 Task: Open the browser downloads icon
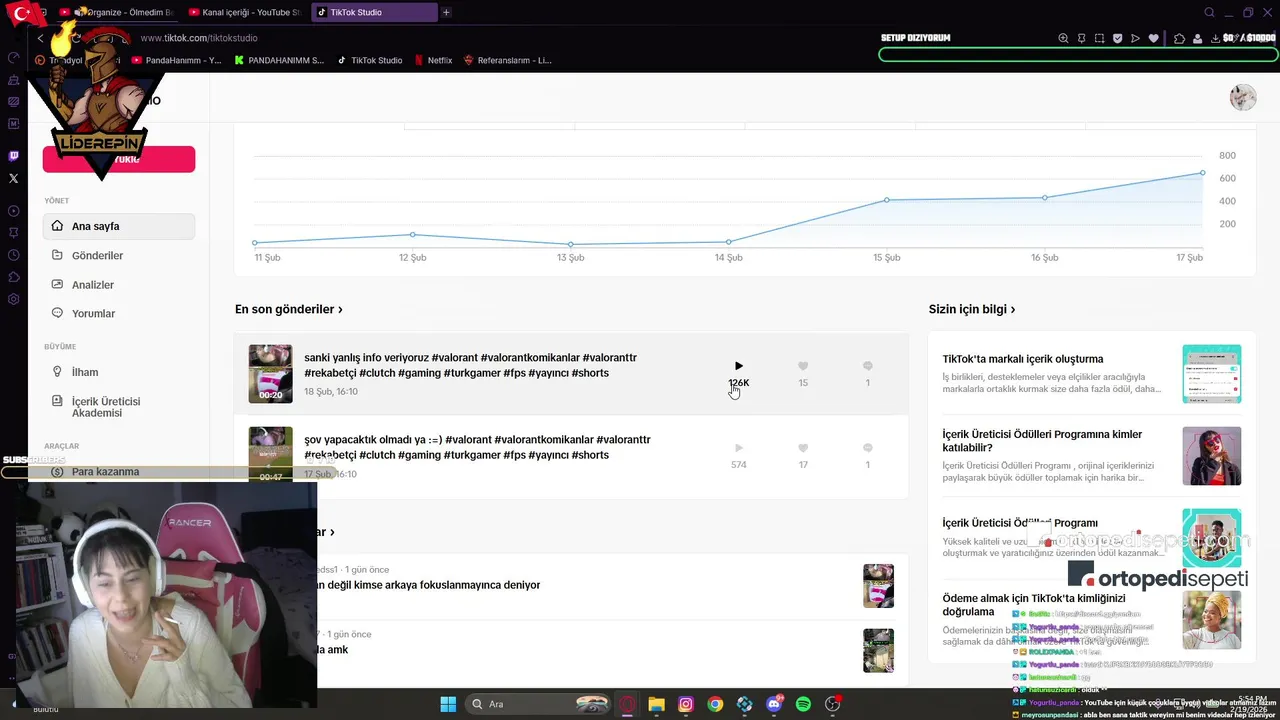pos(1214,38)
